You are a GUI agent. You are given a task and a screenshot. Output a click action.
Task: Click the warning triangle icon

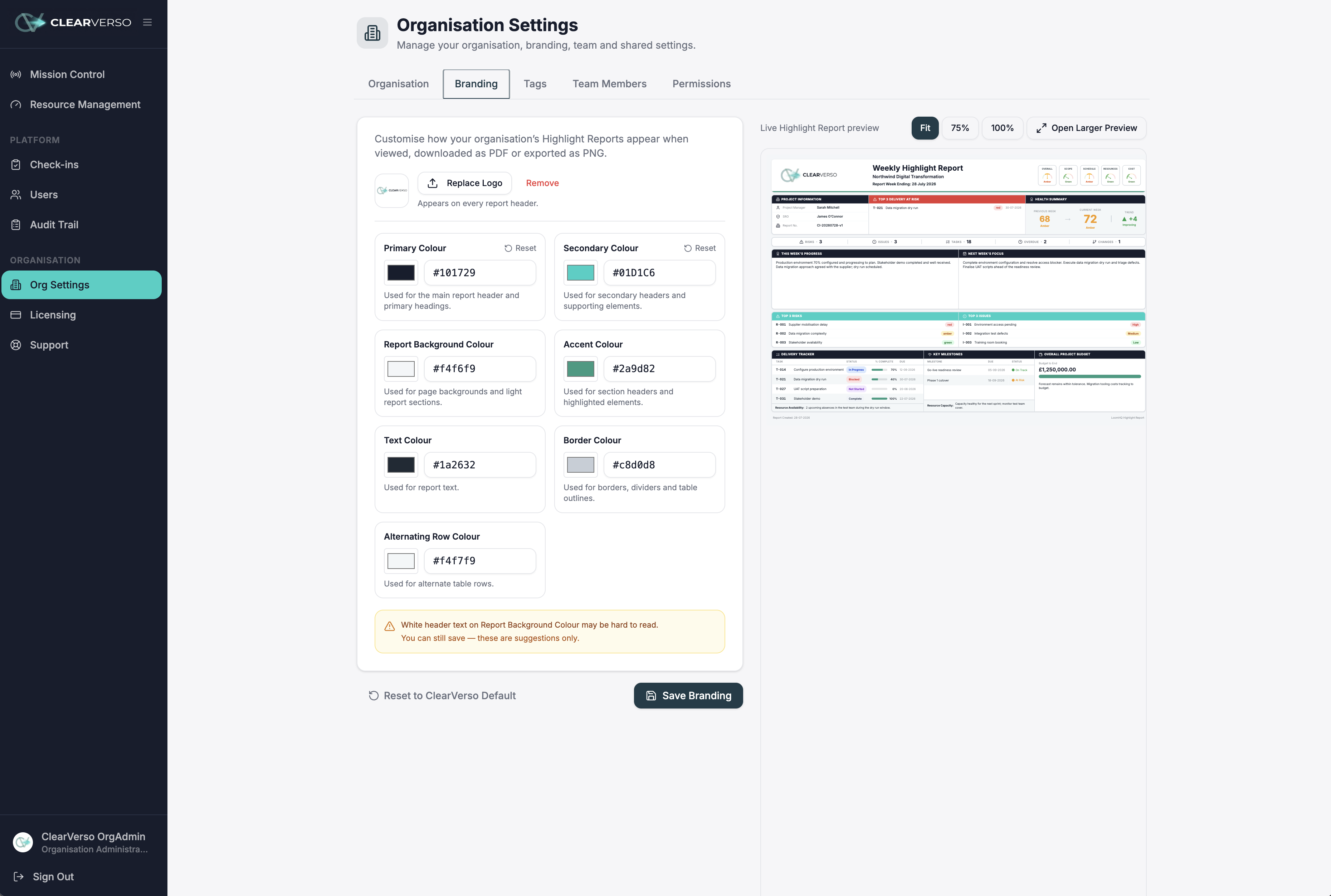pyautogui.click(x=390, y=626)
